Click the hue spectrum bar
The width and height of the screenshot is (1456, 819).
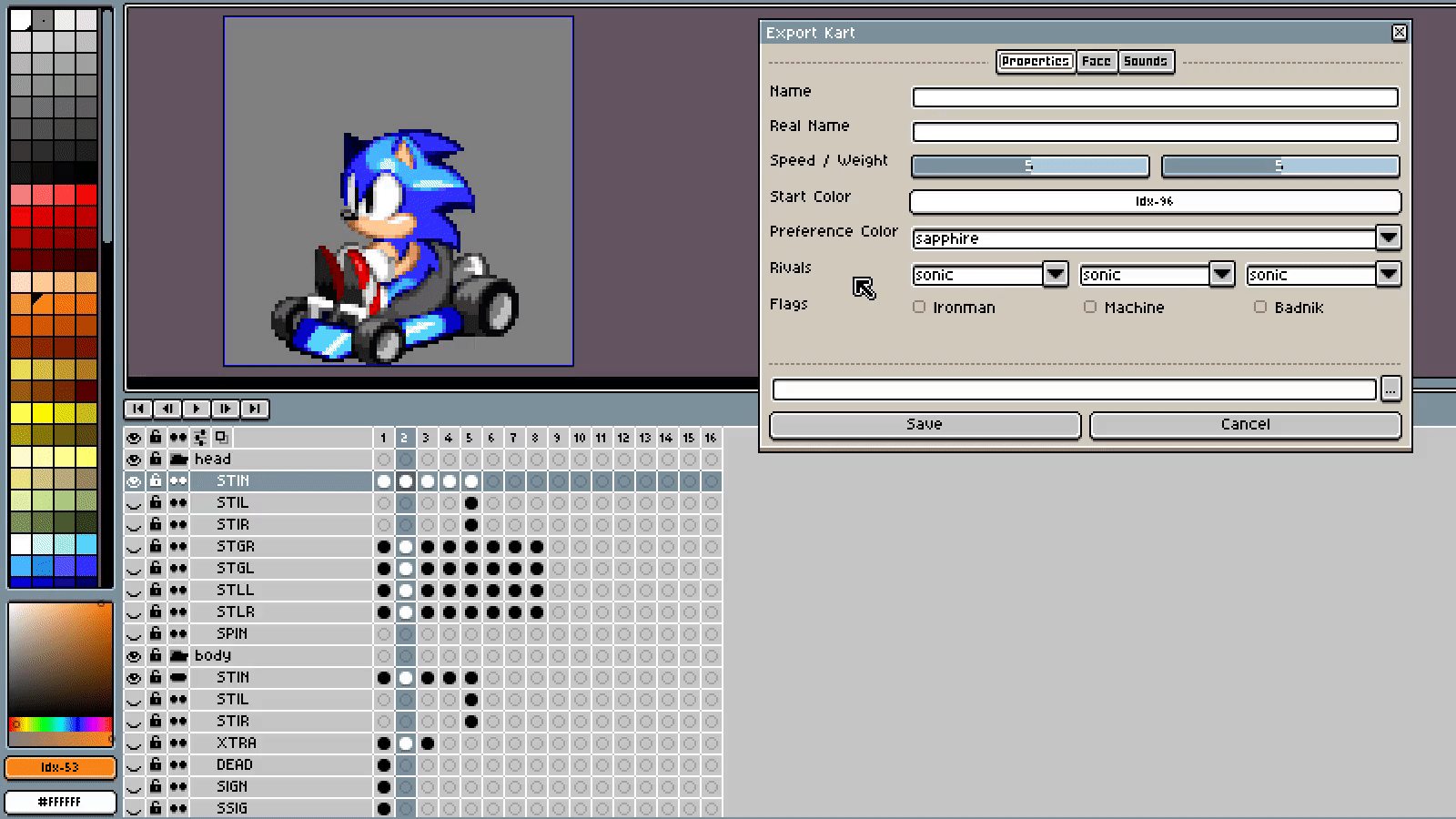60,724
